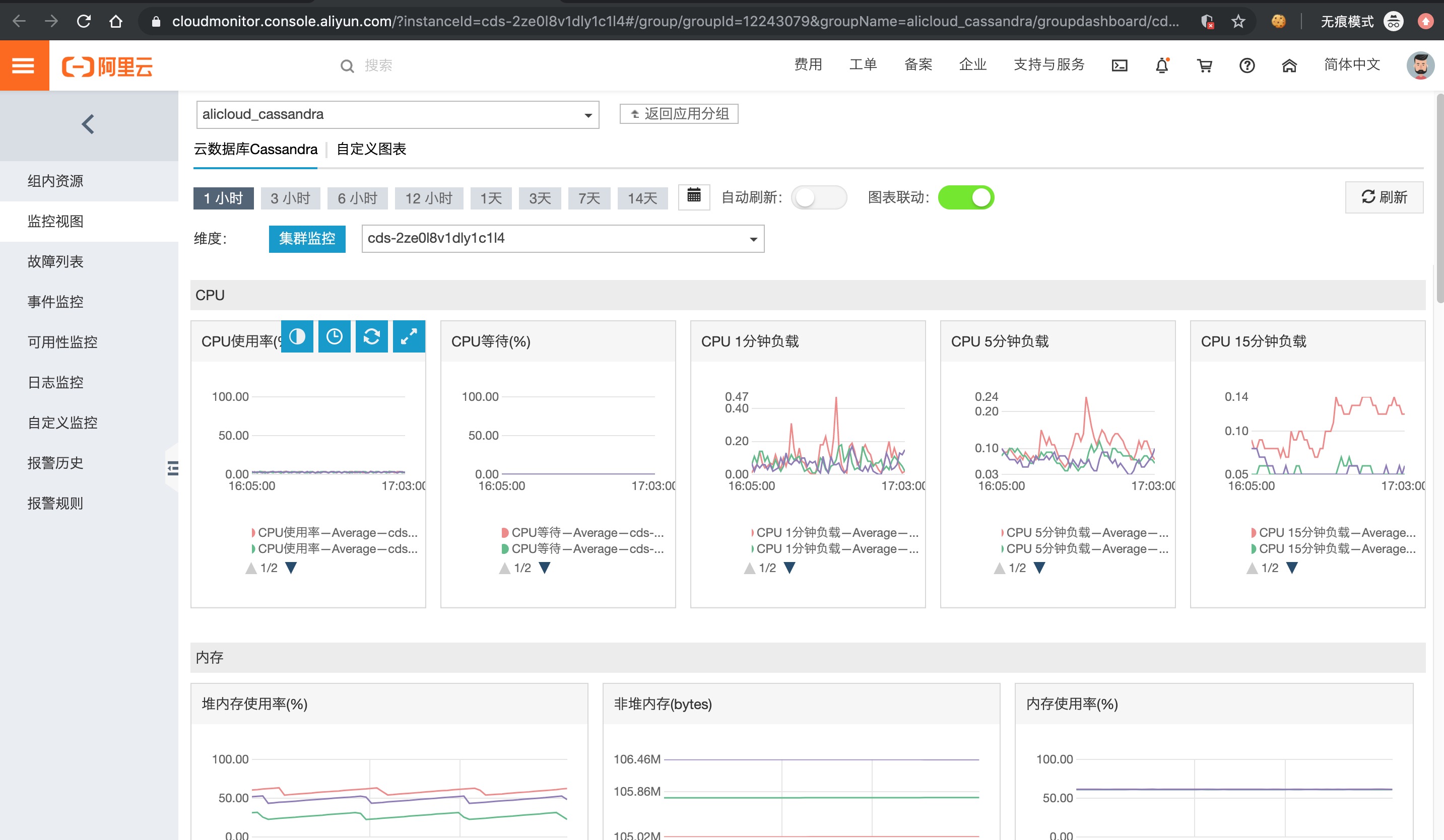
Task: Go to console home icon
Action: click(x=1289, y=66)
